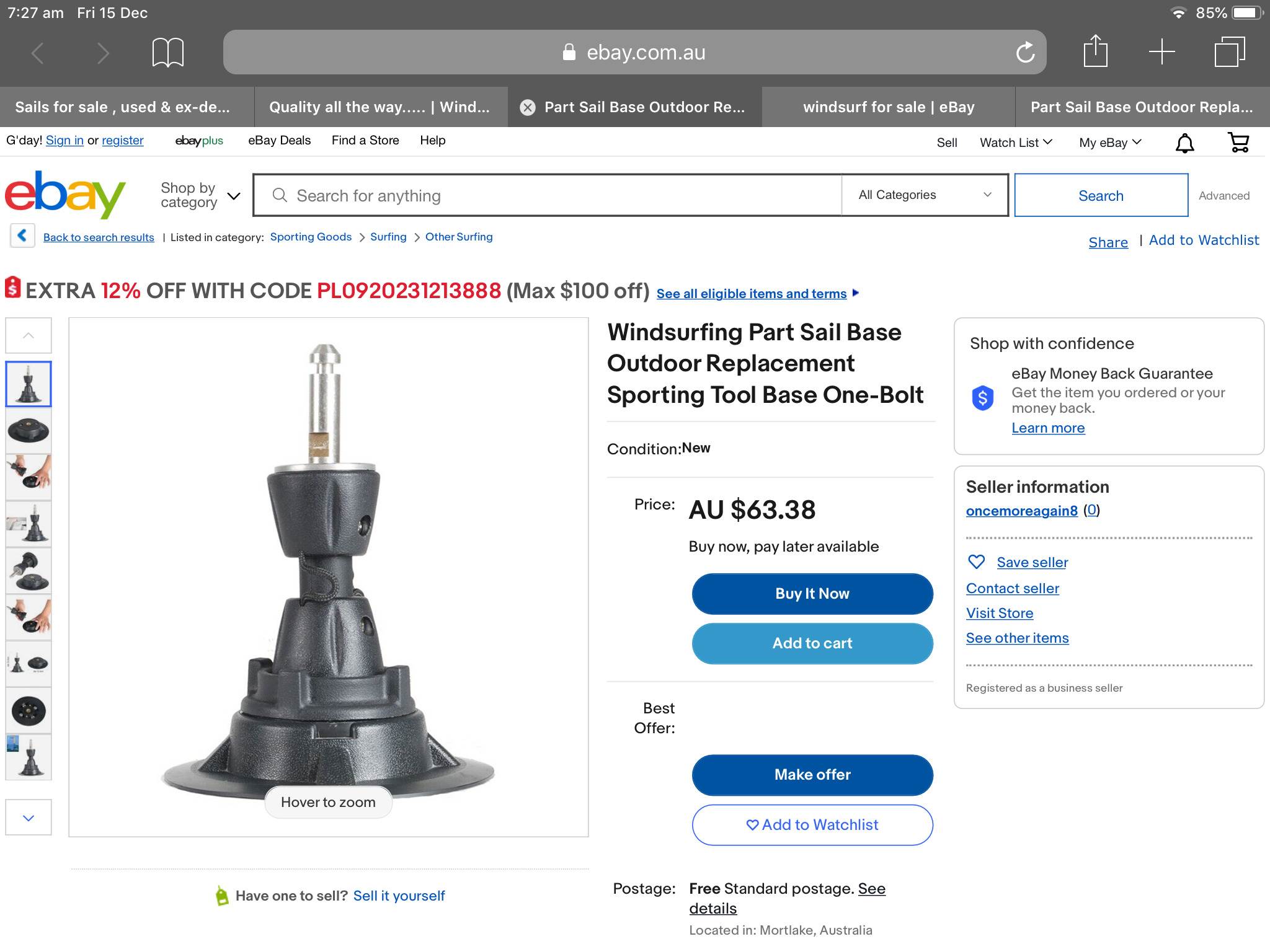Open the eBay notifications bell
Screen dimensions: 1270x952
click(x=1184, y=143)
